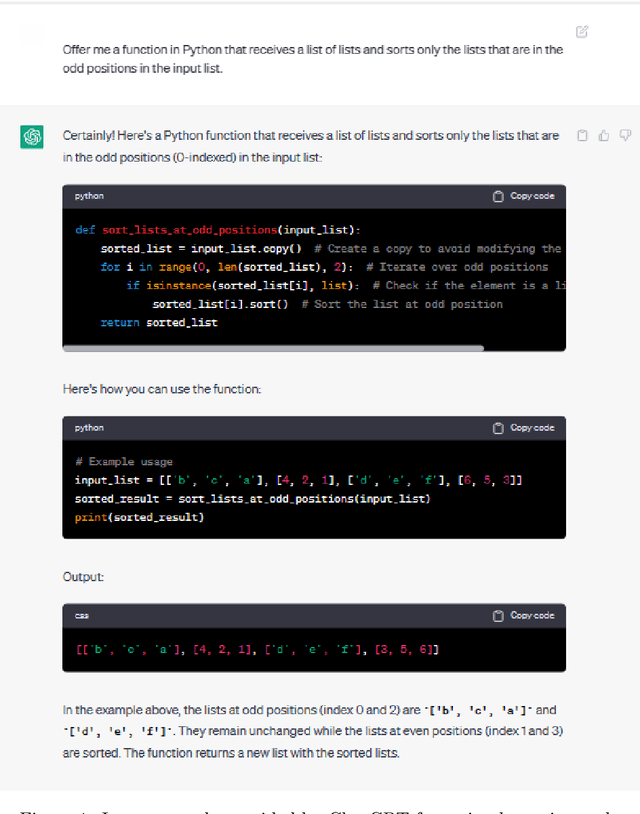Click the 'python' label on second code block
The width and height of the screenshot is (640, 814).
click(x=89, y=428)
